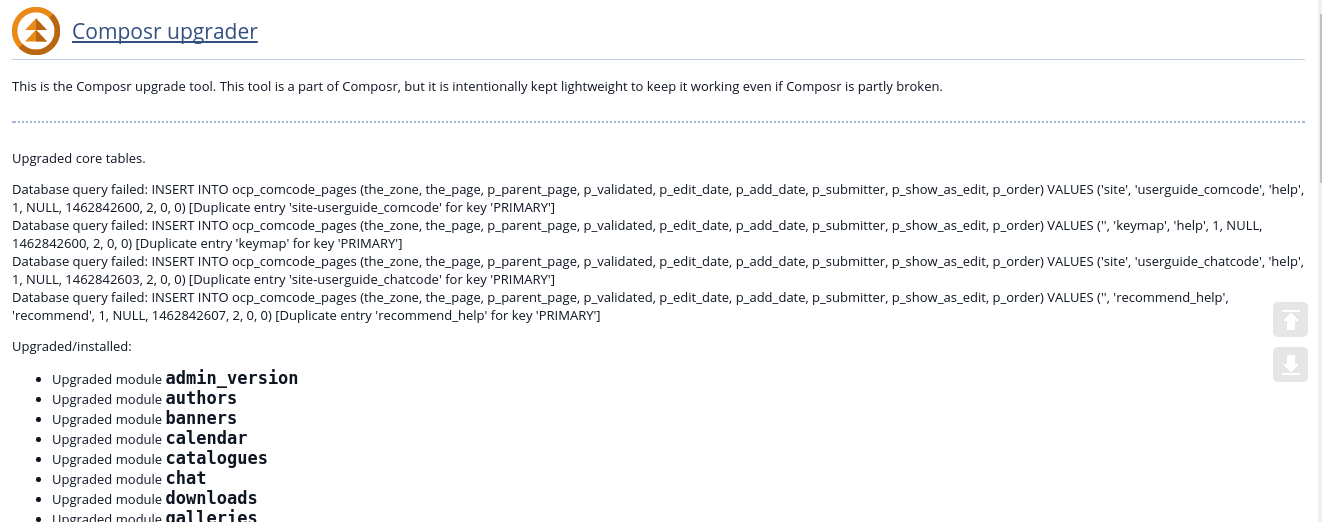1322x522 pixels.
Task: Select the calendar module entry
Action: point(149,438)
